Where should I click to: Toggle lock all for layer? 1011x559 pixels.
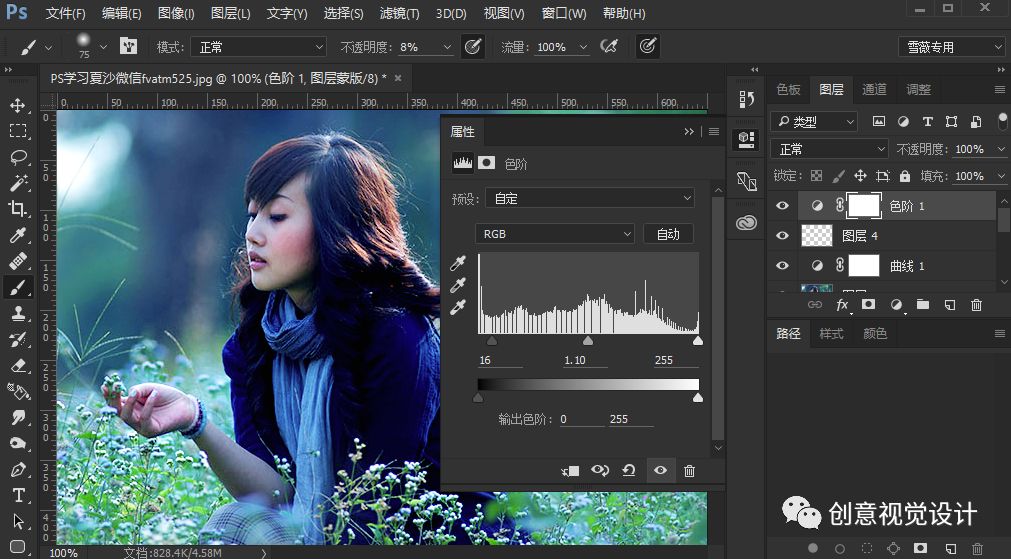click(905, 176)
